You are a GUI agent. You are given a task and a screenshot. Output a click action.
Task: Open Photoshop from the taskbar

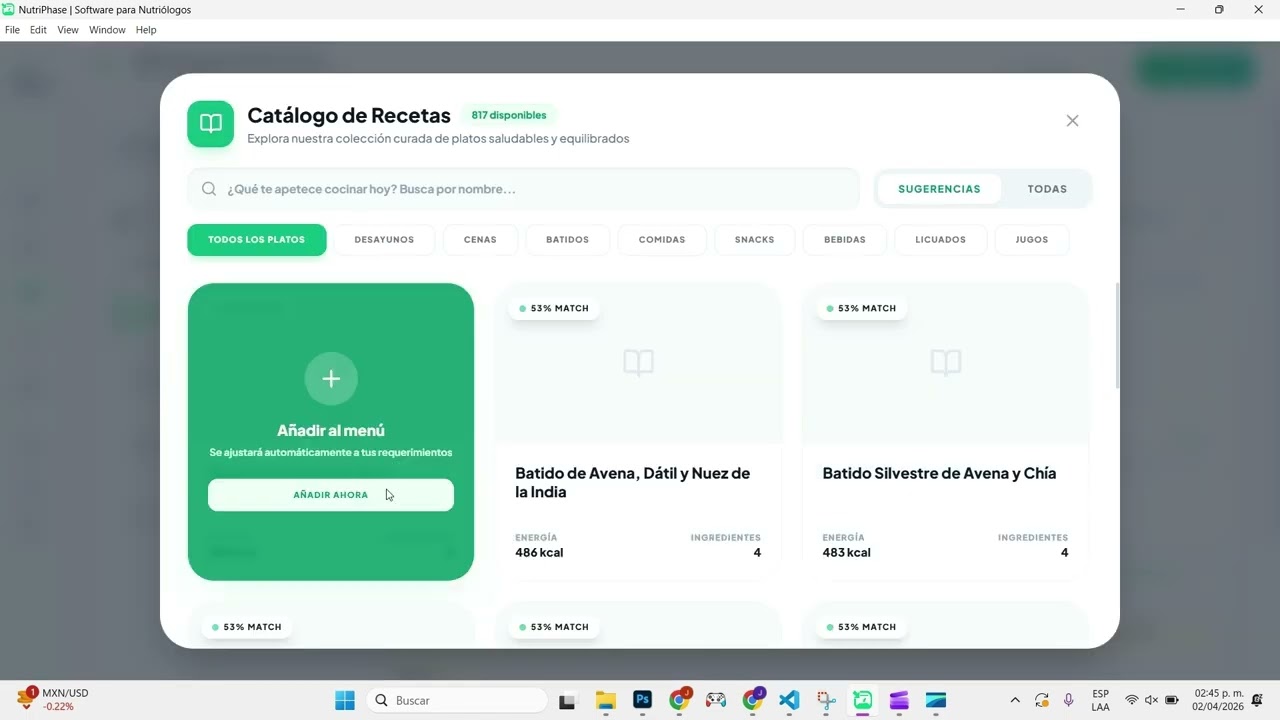point(643,700)
